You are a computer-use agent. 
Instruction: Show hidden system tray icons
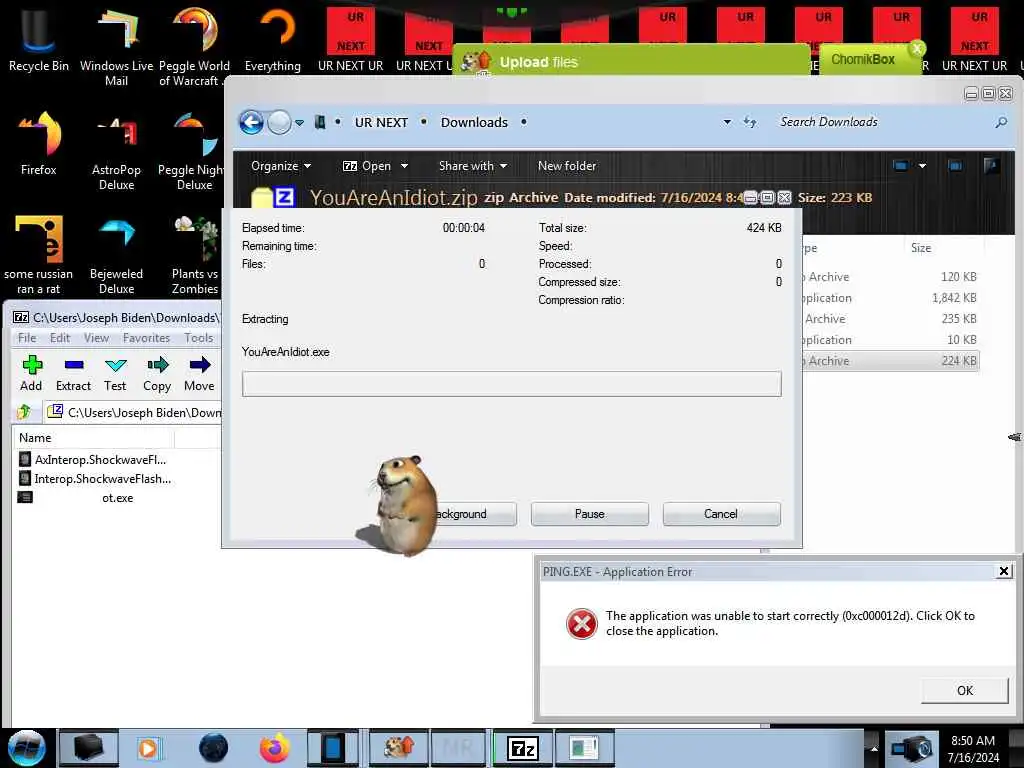tap(874, 748)
